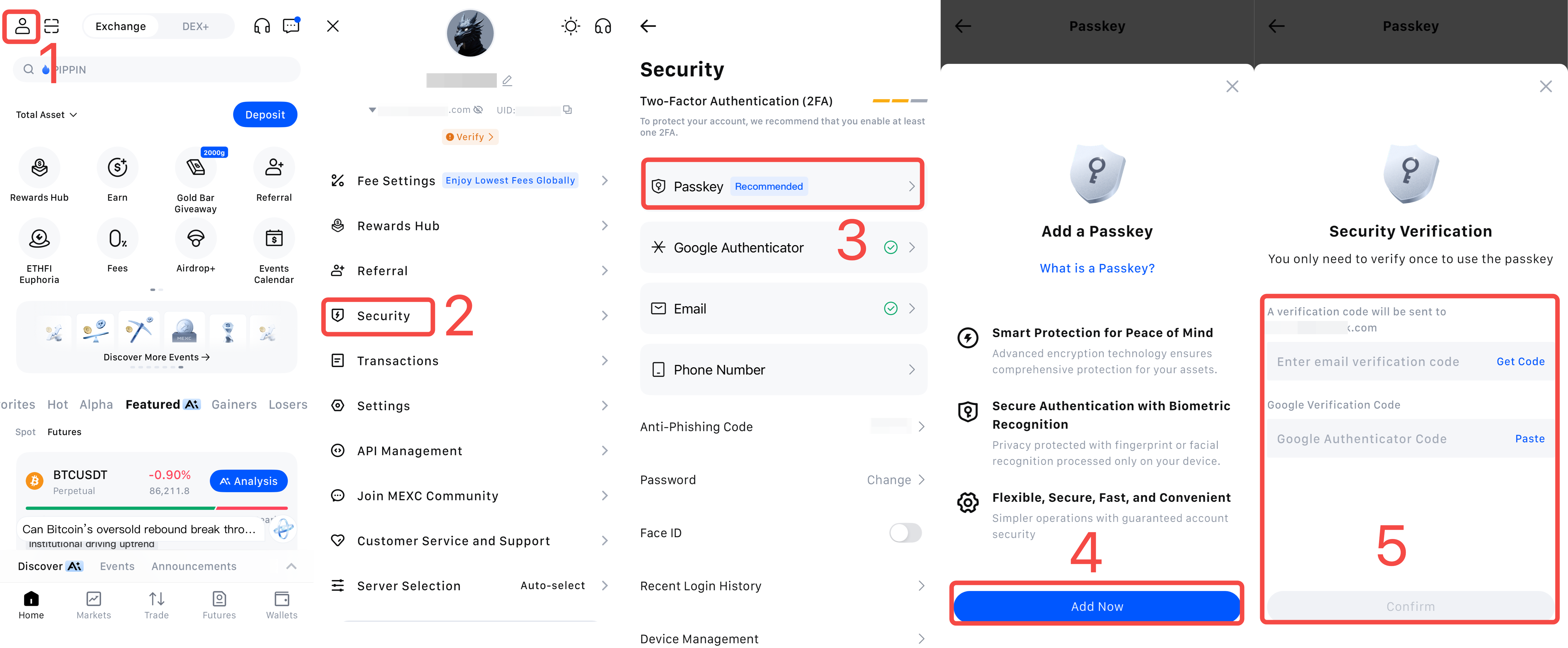Focus the email verification code field
Viewport: 1568px width, 648px height.
1368,362
